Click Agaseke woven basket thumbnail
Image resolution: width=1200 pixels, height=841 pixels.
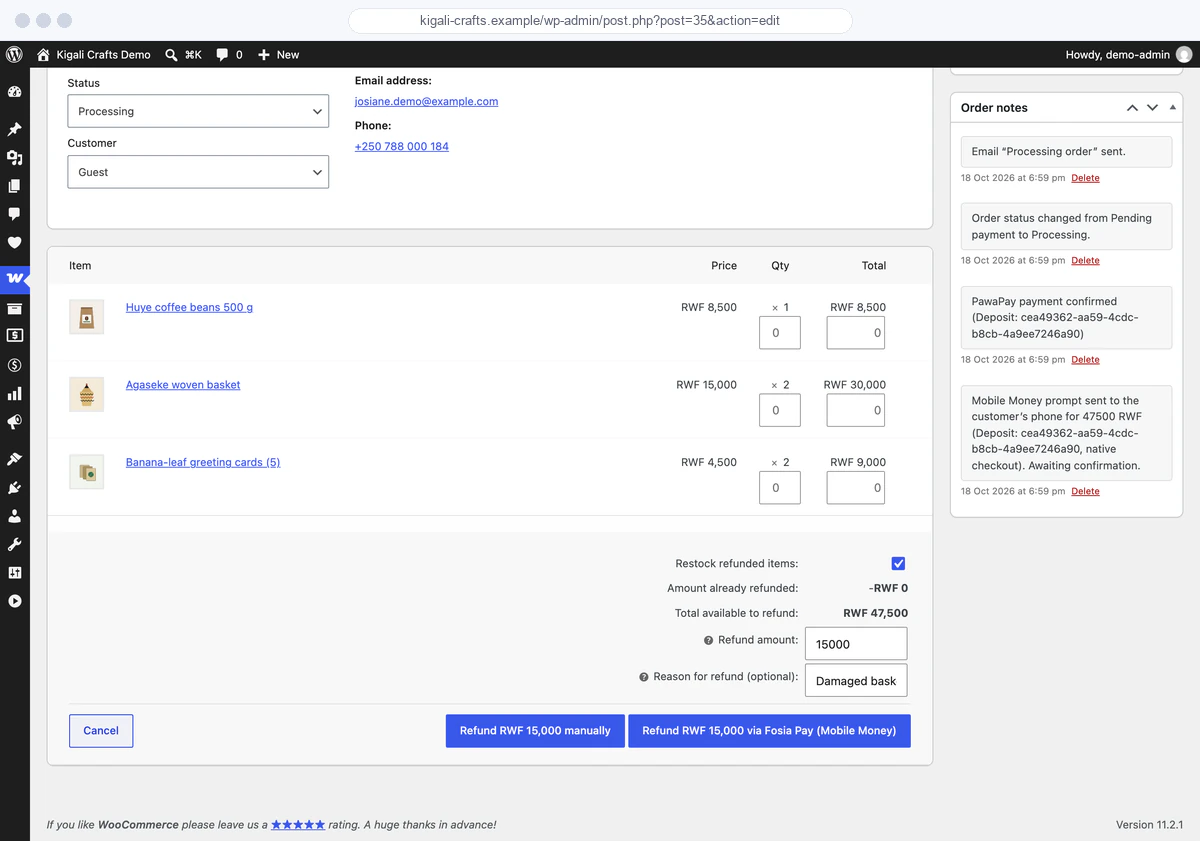(x=87, y=394)
